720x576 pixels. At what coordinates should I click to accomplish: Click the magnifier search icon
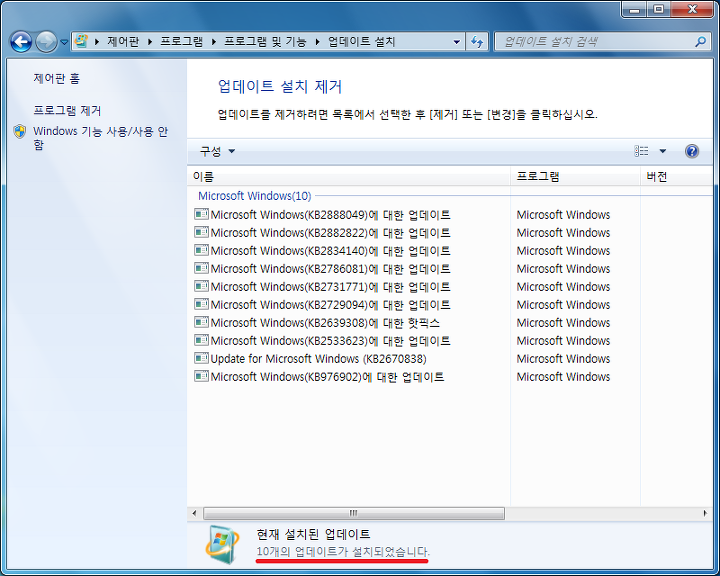(700, 42)
